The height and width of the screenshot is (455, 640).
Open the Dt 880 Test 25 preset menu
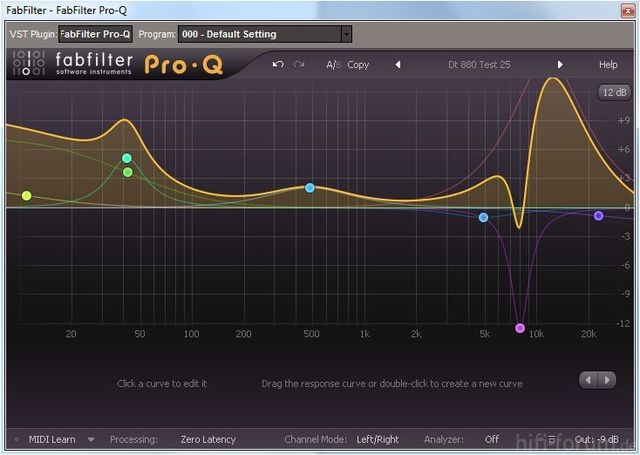coord(479,65)
